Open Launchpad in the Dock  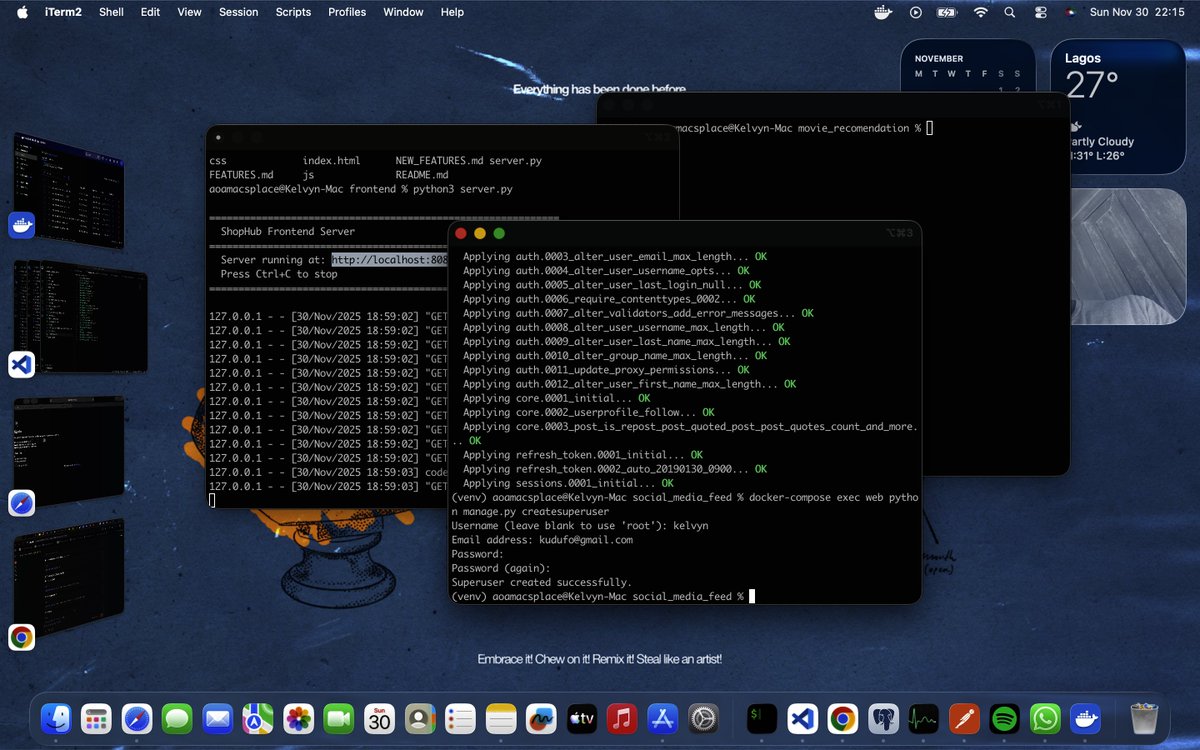(96, 717)
